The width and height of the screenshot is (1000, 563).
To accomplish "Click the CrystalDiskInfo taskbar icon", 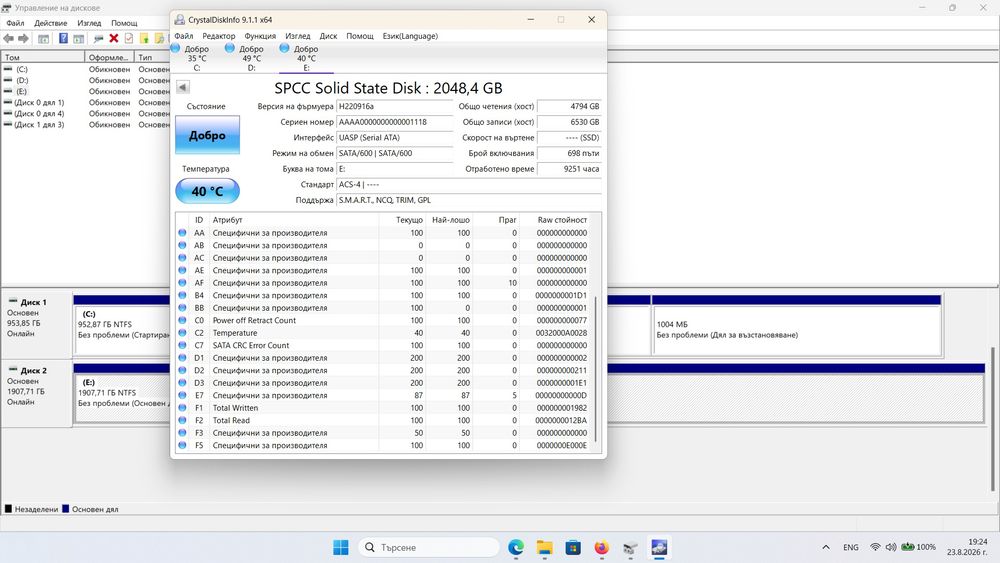I will (659, 547).
